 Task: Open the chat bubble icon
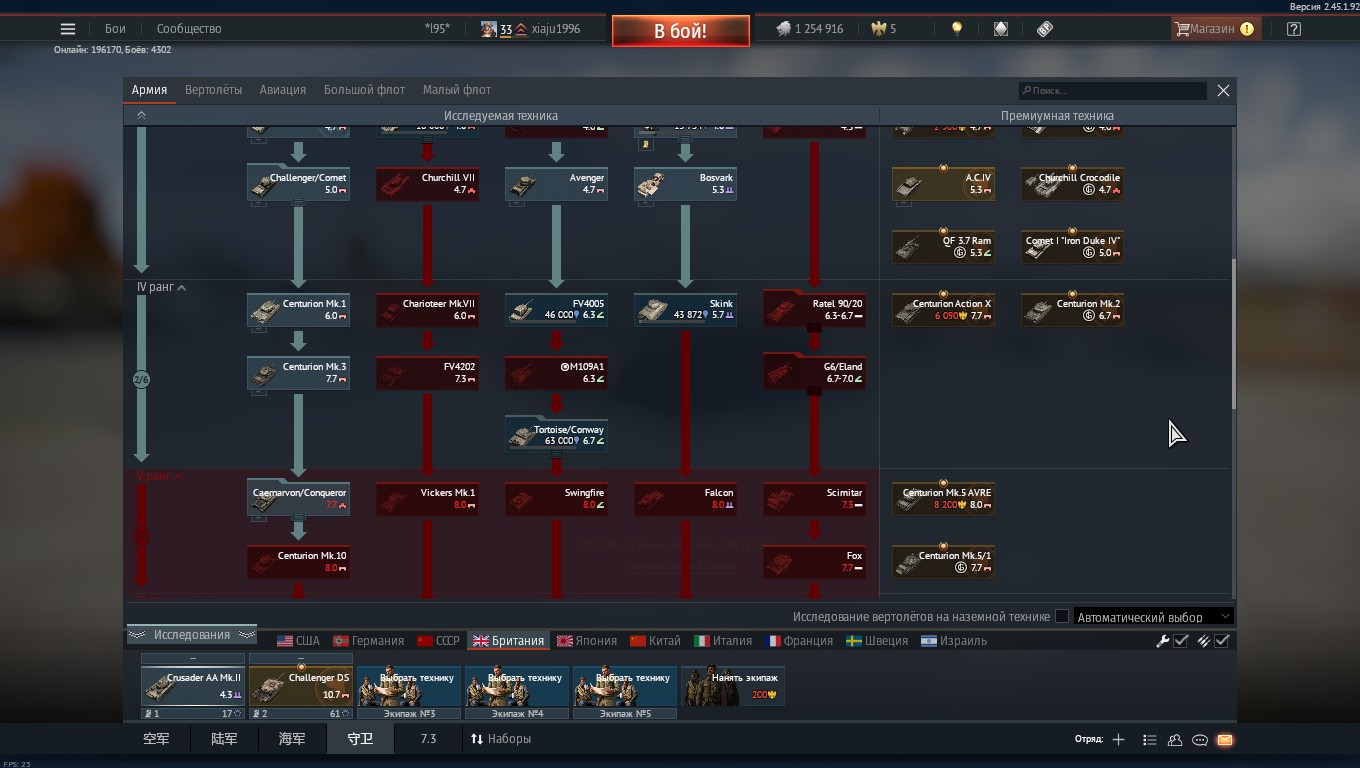pyautogui.click(x=1200, y=740)
